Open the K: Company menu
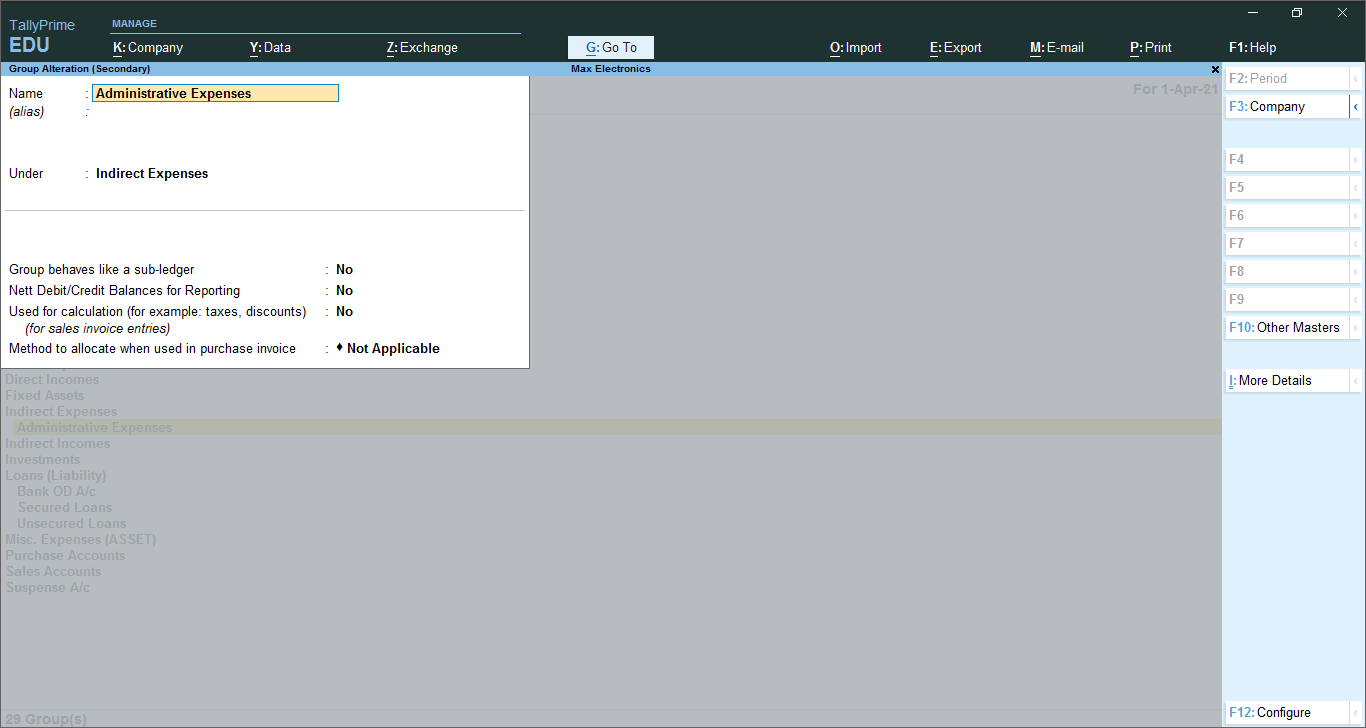The width and height of the screenshot is (1366, 728). [148, 47]
